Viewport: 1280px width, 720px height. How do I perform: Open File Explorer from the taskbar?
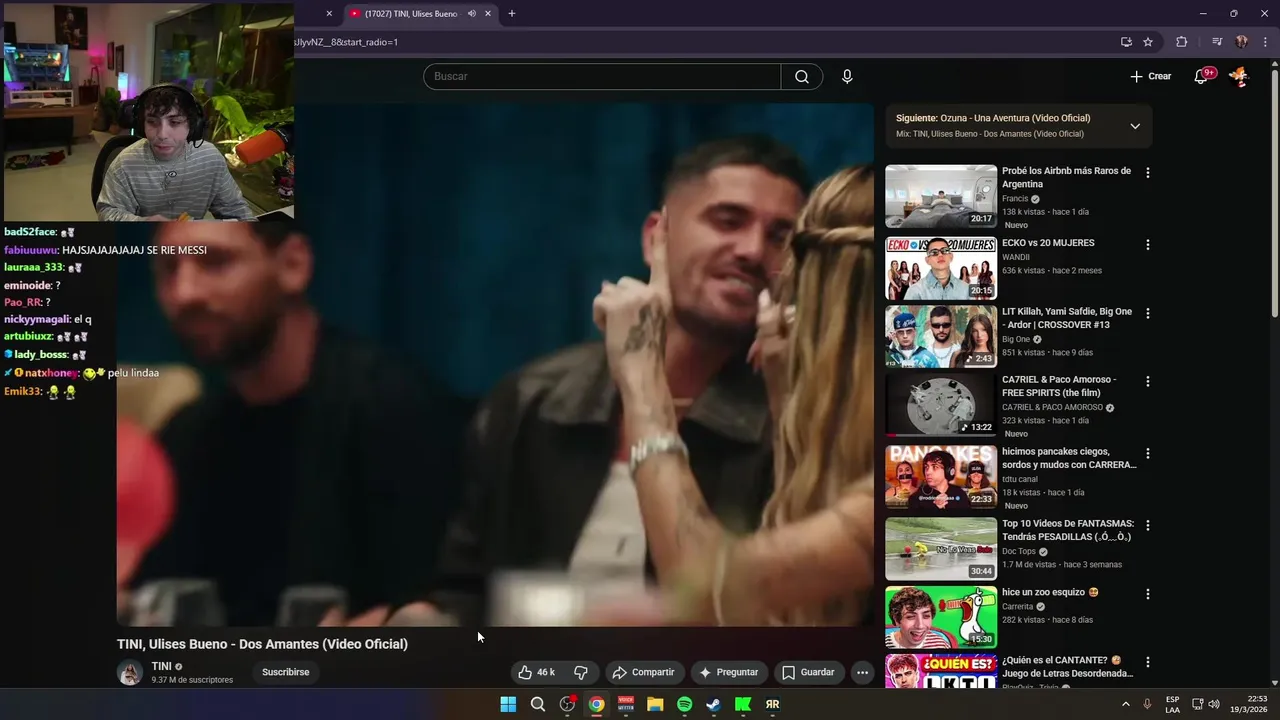click(x=655, y=704)
